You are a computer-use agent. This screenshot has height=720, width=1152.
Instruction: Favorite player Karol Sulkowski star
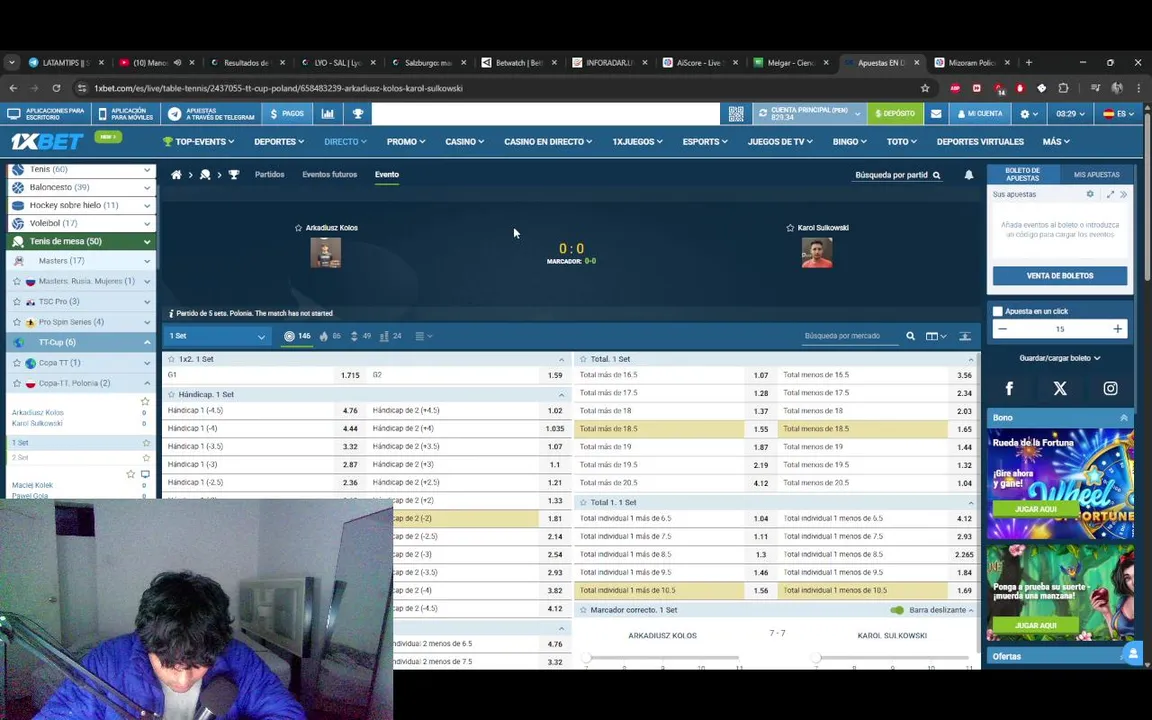click(790, 228)
